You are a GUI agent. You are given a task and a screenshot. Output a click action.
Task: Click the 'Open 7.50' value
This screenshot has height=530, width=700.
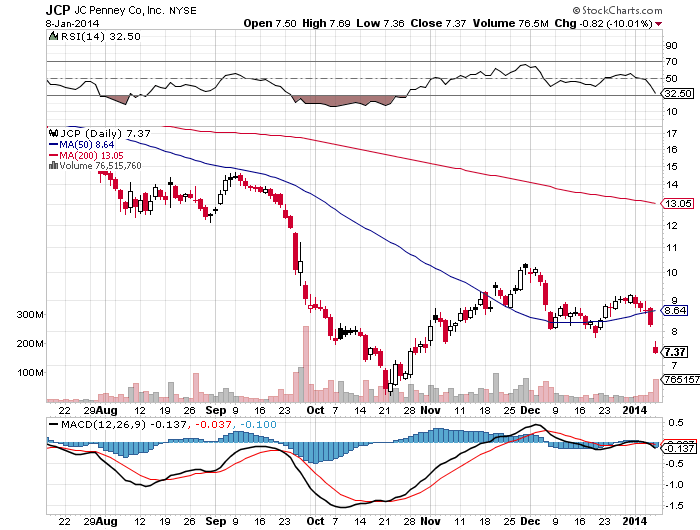coord(270,23)
